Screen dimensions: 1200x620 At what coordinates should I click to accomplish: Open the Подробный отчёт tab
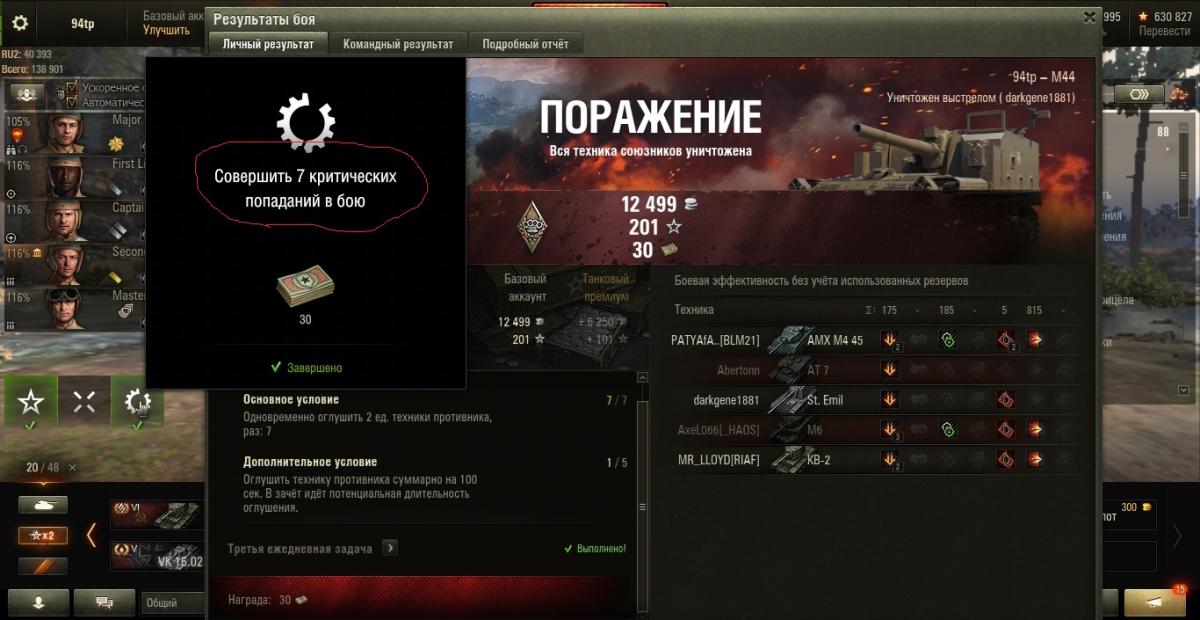pyautogui.click(x=525, y=44)
